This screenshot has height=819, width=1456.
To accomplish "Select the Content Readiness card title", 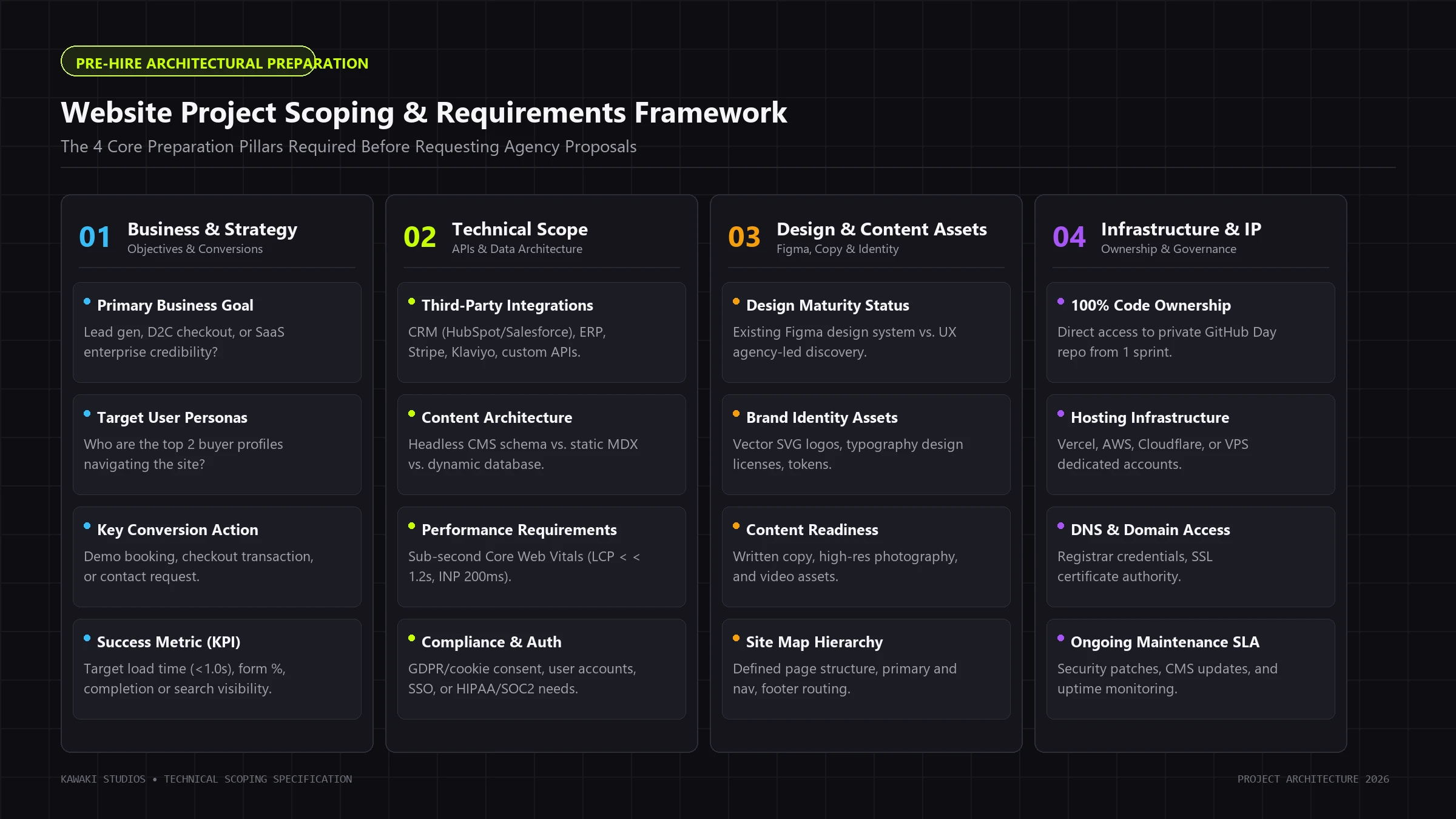I will pos(812,530).
